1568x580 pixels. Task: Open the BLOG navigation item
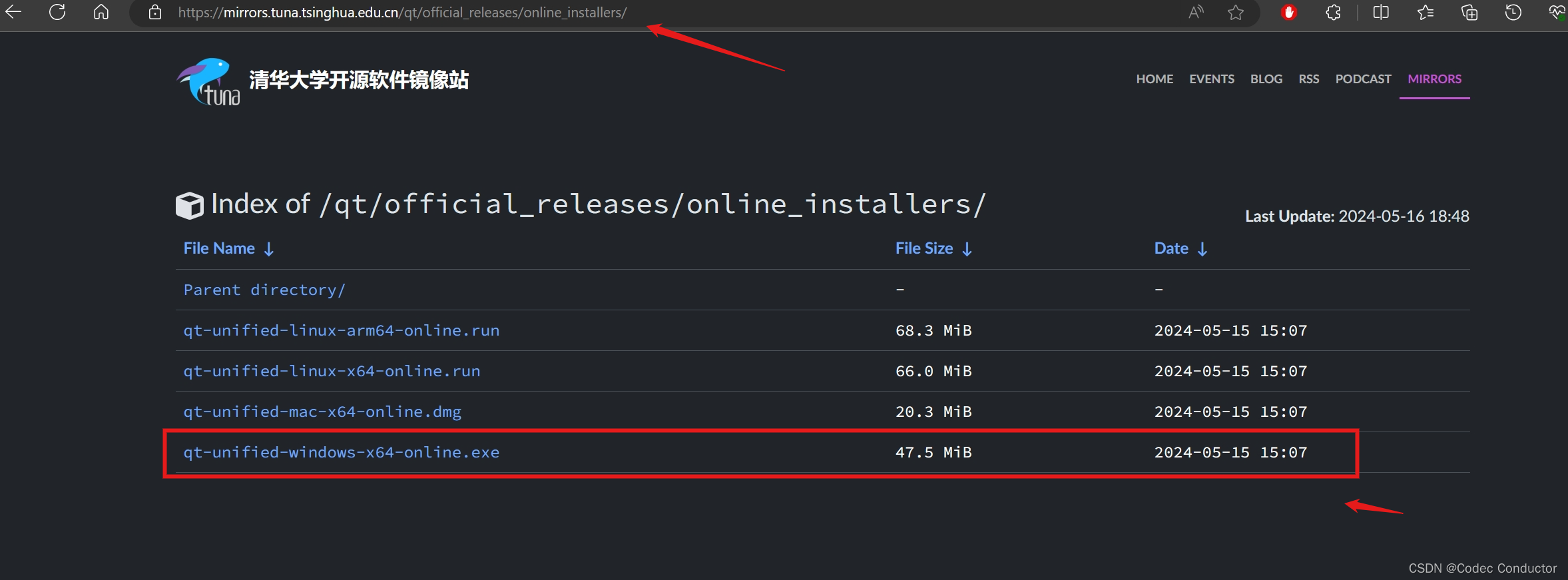click(x=1266, y=79)
